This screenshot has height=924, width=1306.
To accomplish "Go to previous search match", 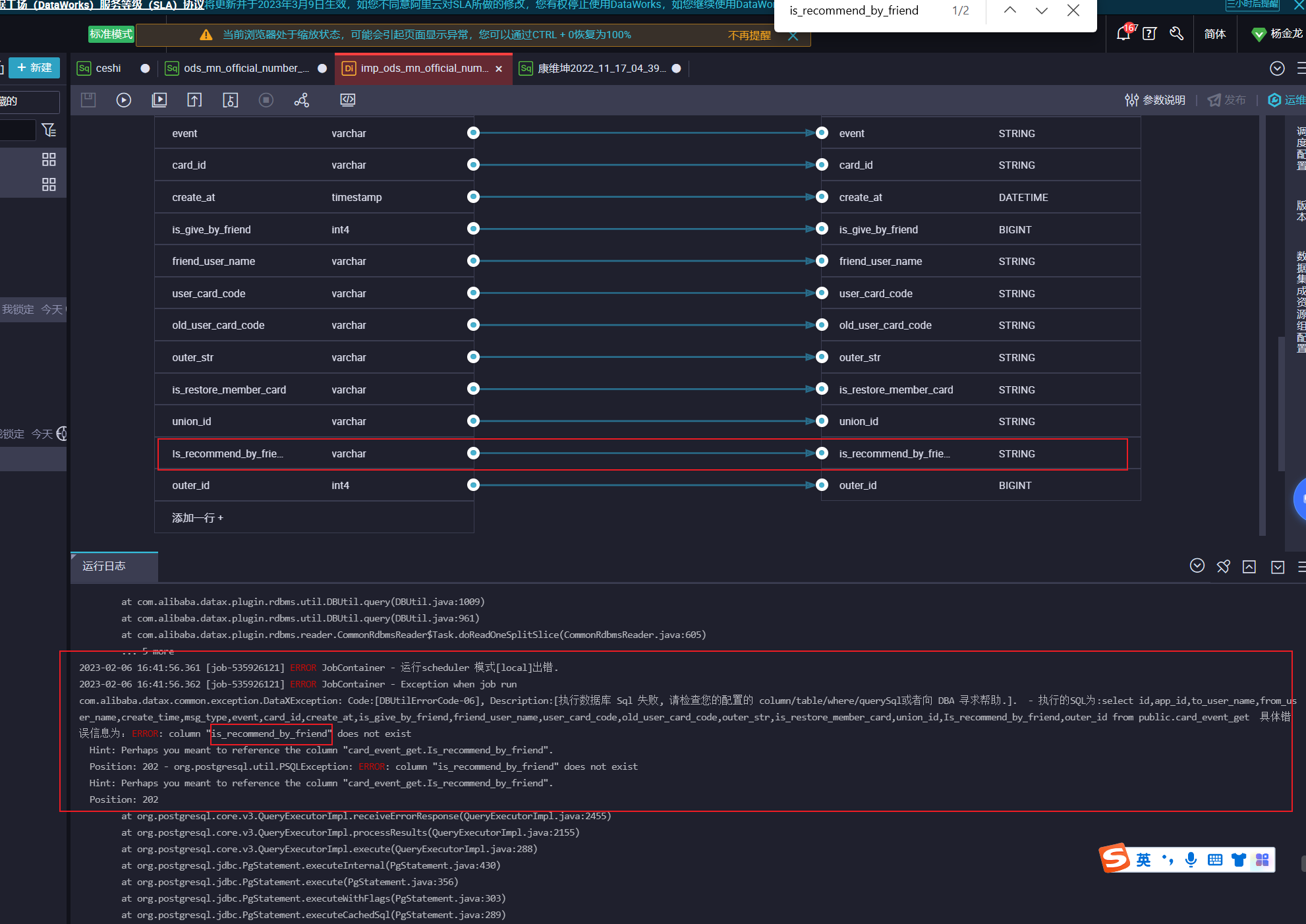I will [x=1010, y=11].
